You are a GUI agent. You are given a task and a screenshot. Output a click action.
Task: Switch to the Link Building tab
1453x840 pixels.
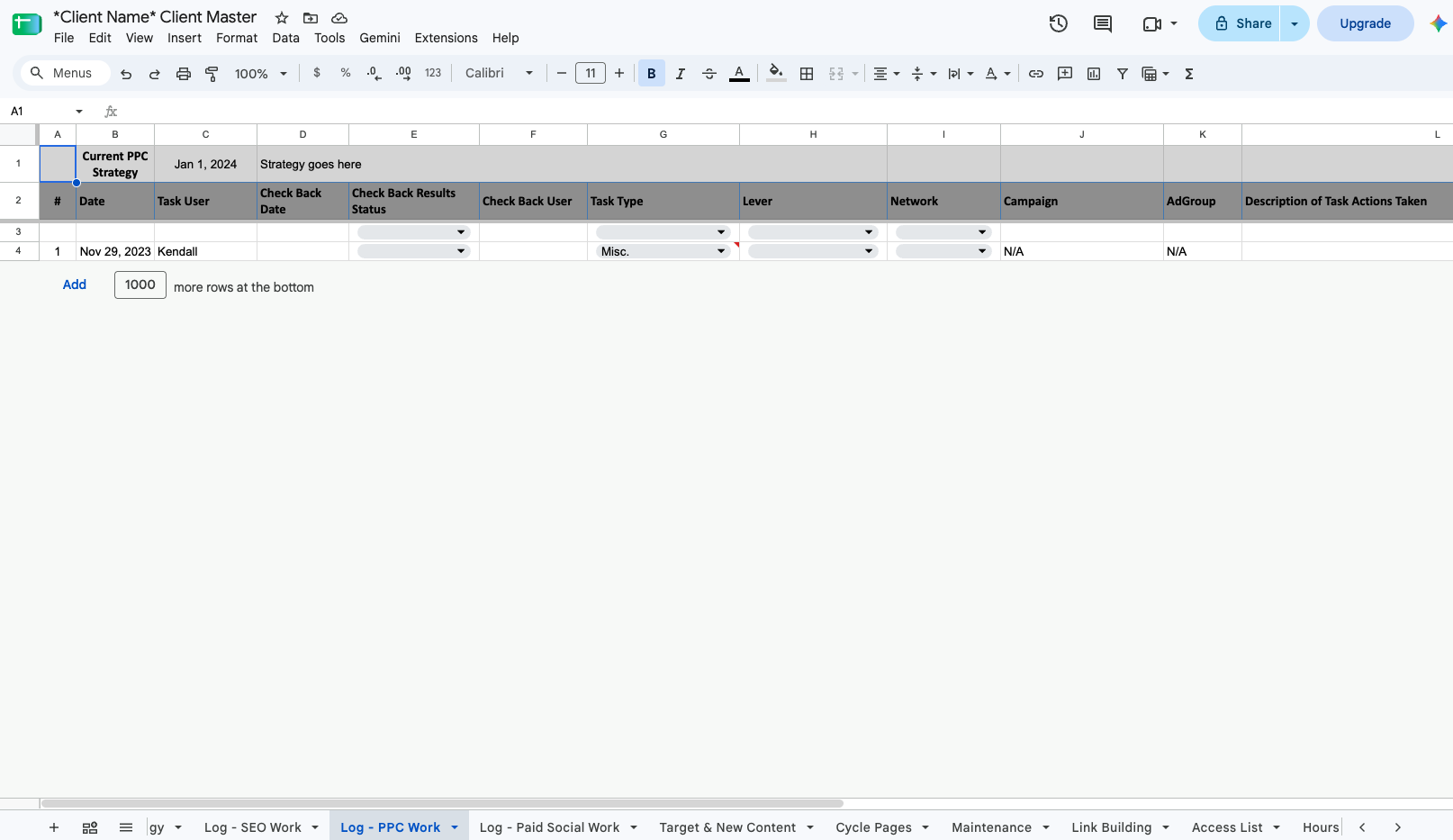[1112, 827]
